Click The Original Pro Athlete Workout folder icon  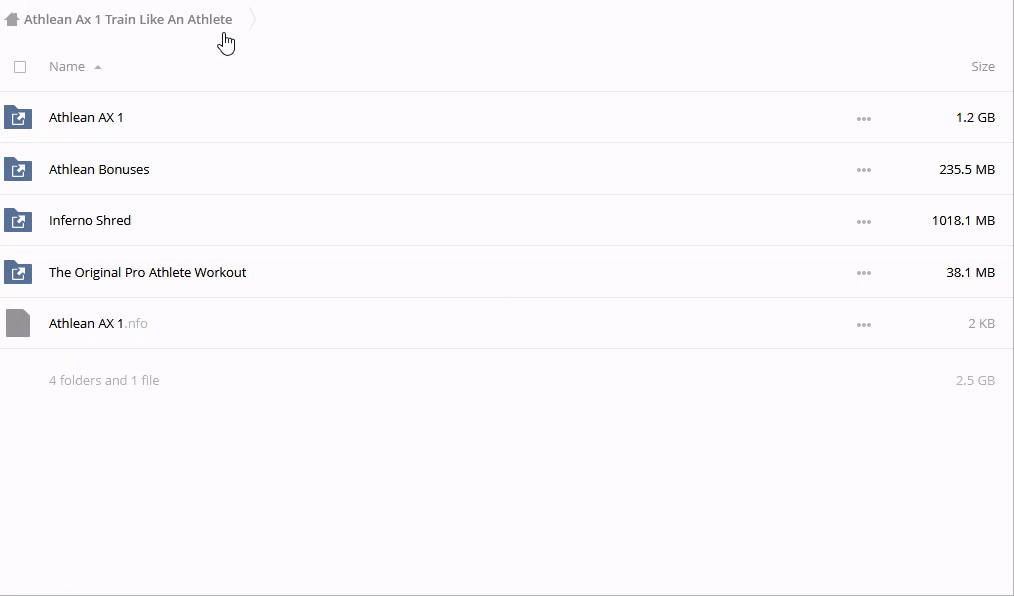point(18,272)
